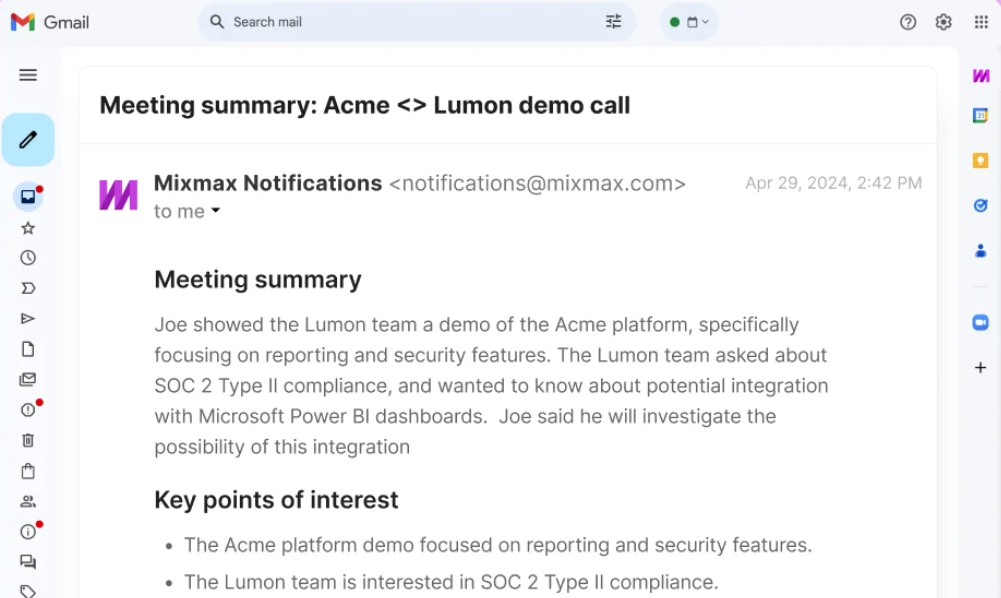Open Promotions tag icon at sidebar bottom
Viewport: 1001px width, 598px height.
[28, 591]
